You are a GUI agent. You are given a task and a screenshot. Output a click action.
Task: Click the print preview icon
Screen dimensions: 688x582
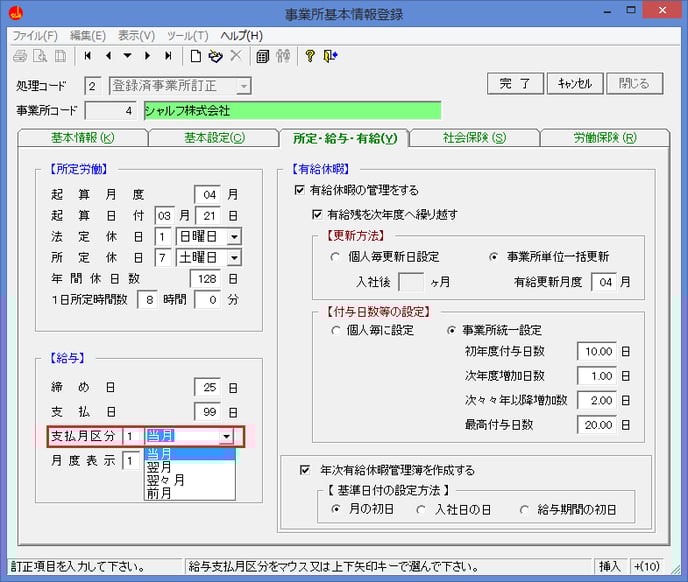(40, 56)
